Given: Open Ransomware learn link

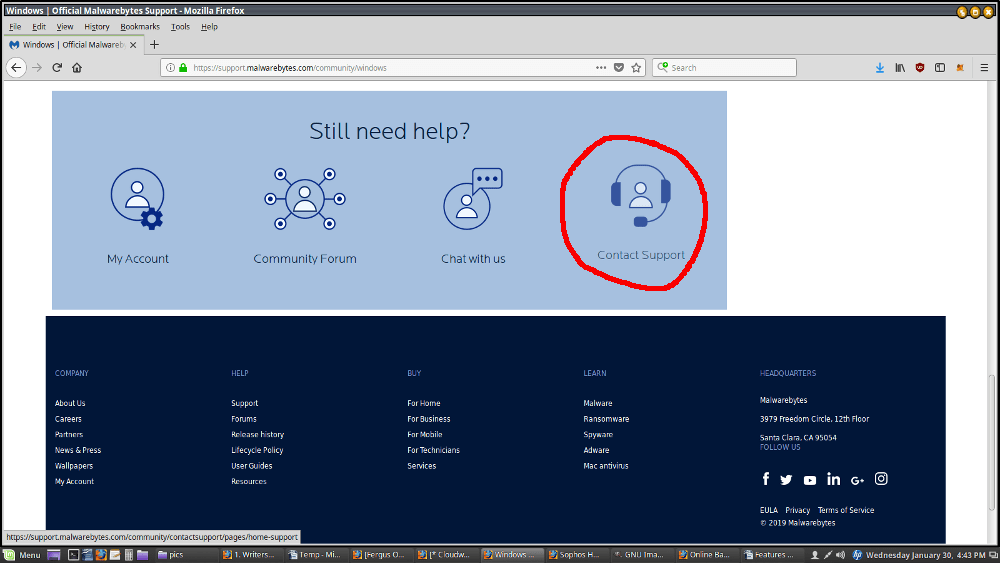Looking at the screenshot, I should point(606,419).
